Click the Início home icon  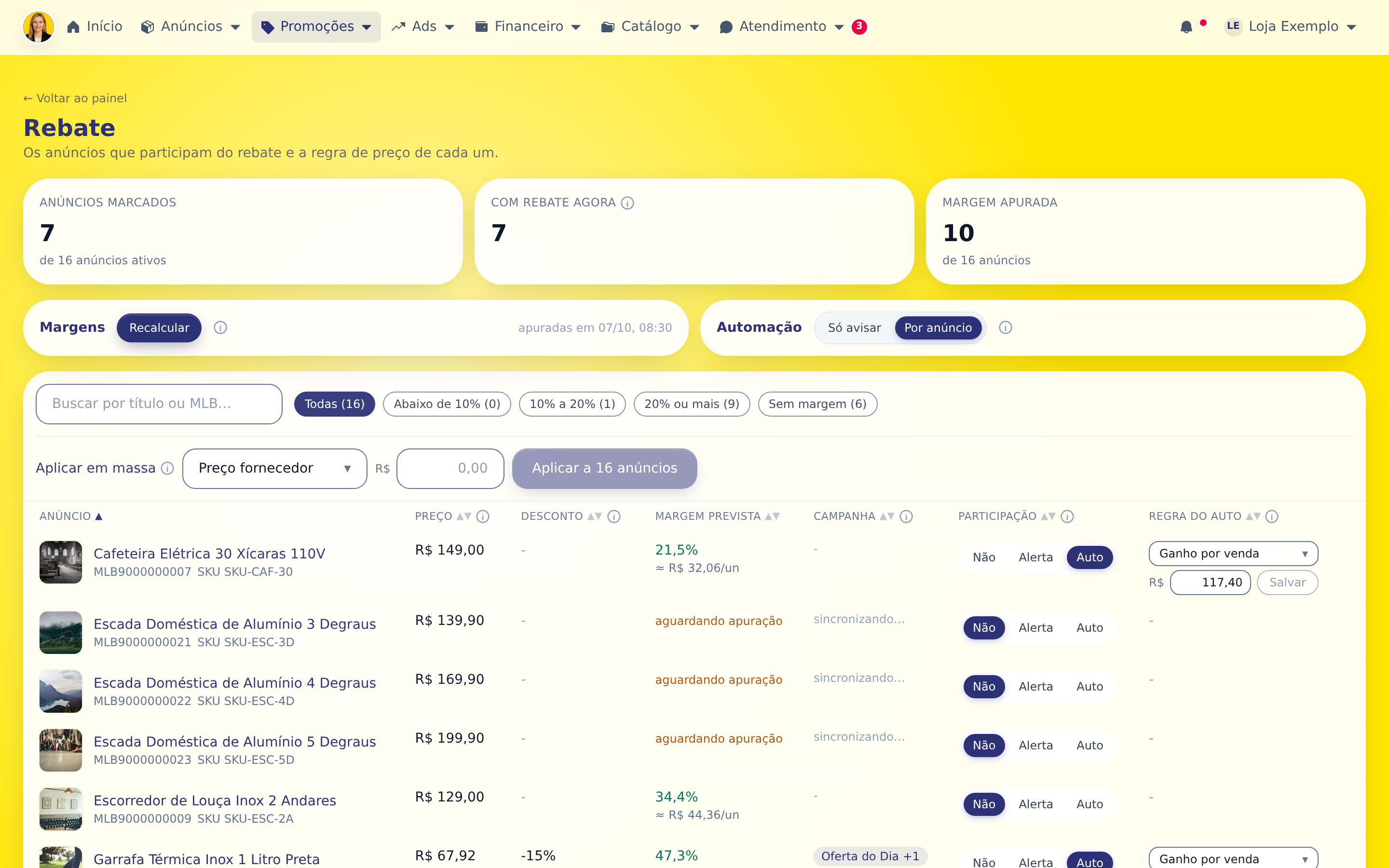click(73, 27)
